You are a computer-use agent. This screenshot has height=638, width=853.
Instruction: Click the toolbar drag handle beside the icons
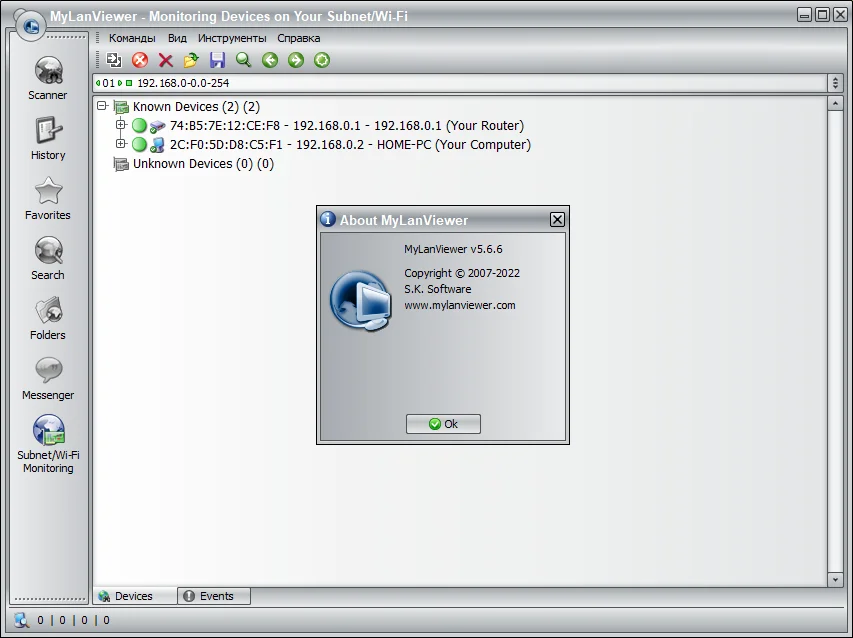point(98,60)
